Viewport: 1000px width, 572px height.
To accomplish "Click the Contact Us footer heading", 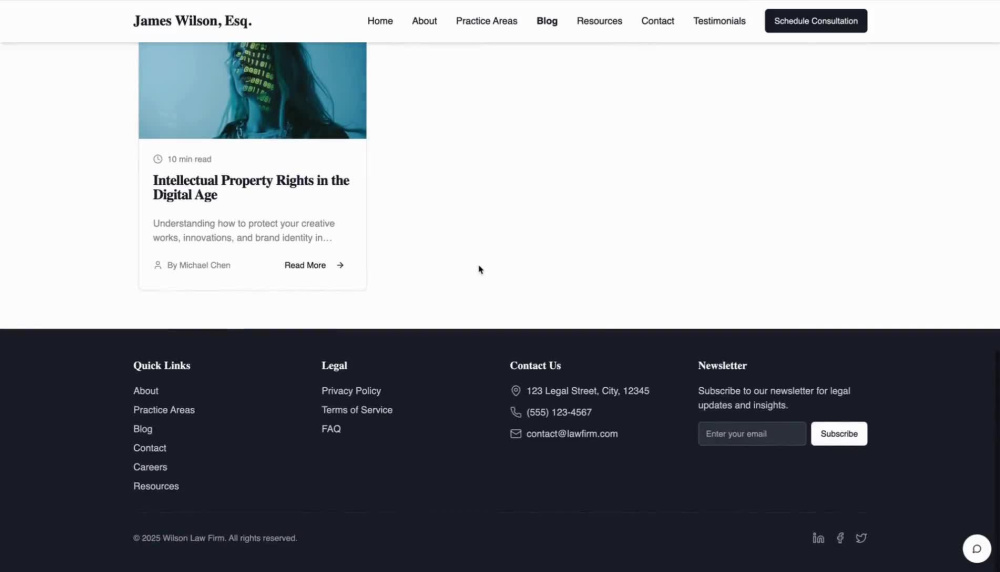I will [535, 366].
